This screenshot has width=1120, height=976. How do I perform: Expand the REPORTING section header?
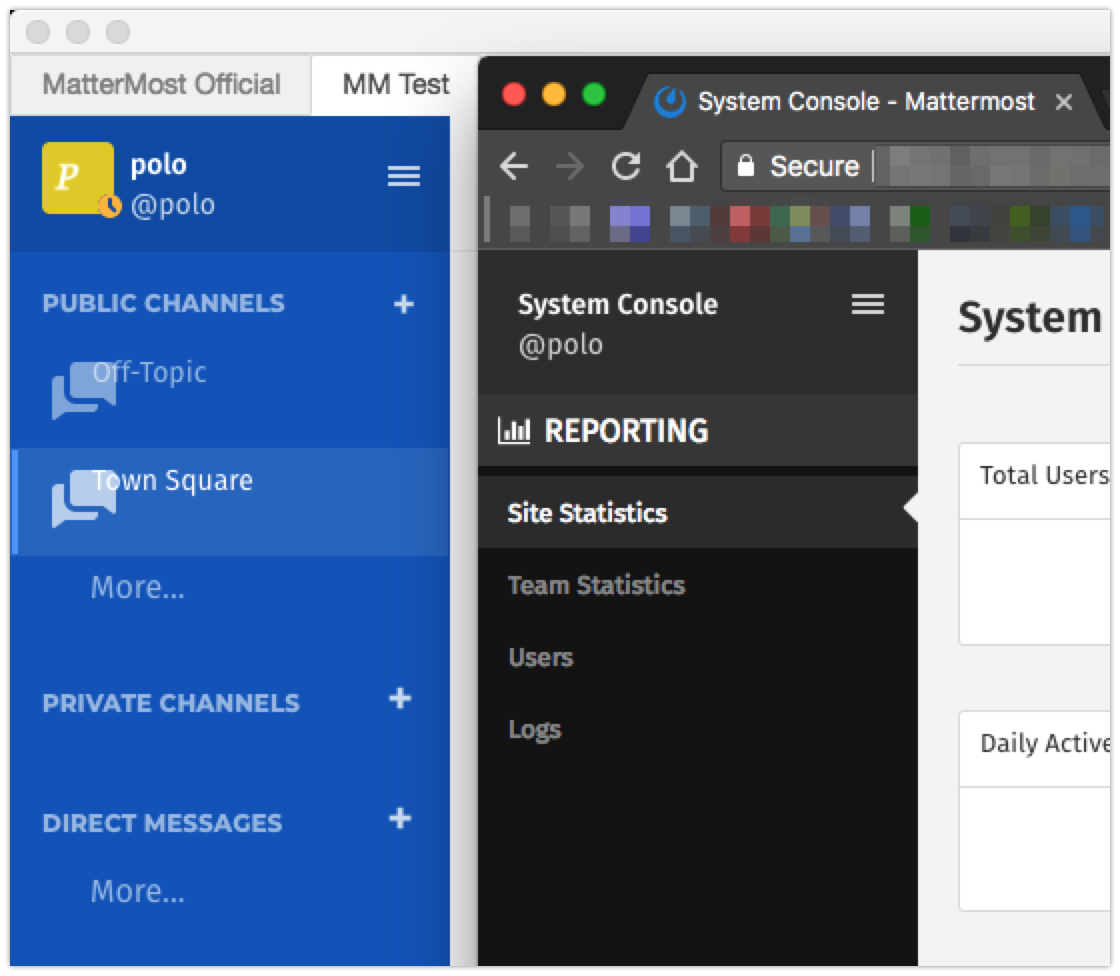click(x=698, y=431)
